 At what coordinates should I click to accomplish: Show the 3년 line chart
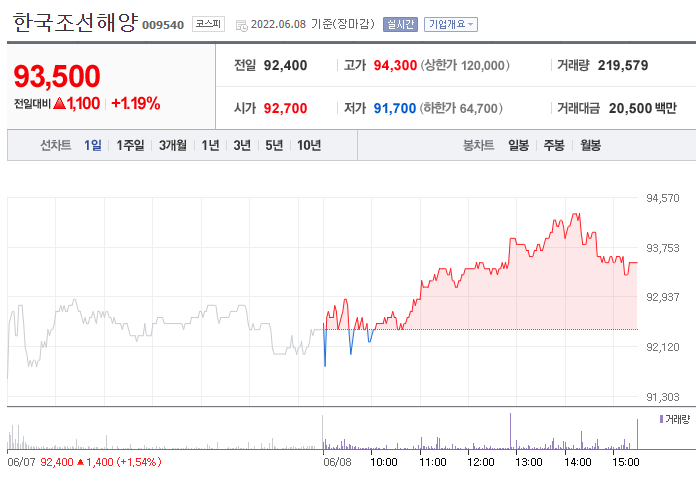(x=242, y=145)
